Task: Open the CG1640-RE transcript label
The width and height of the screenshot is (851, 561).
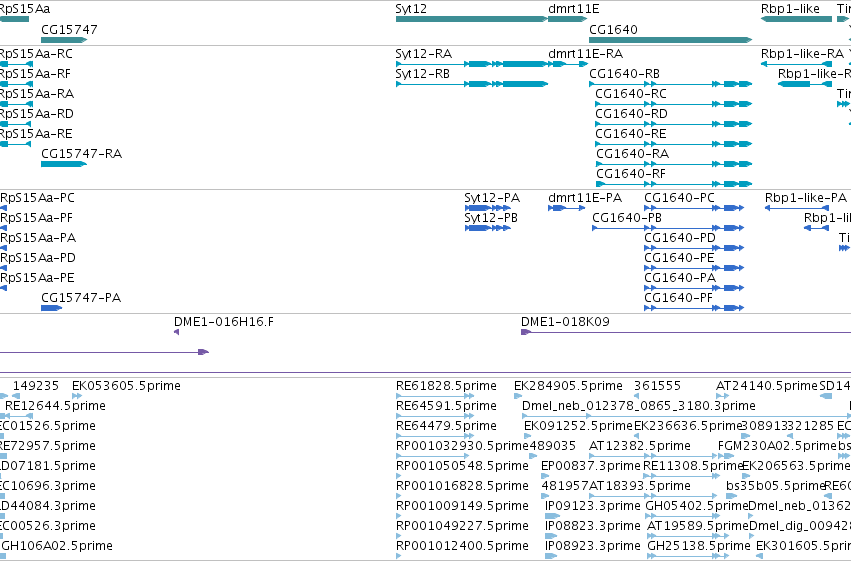Action: tap(631, 134)
